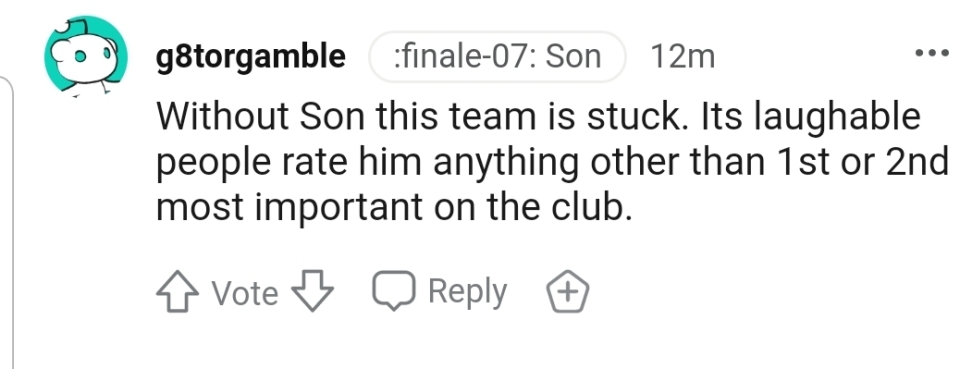Viewport: 960px width, 369px height.
Task: Click the ':finale-07: Son' user flair
Action: (x=497, y=57)
